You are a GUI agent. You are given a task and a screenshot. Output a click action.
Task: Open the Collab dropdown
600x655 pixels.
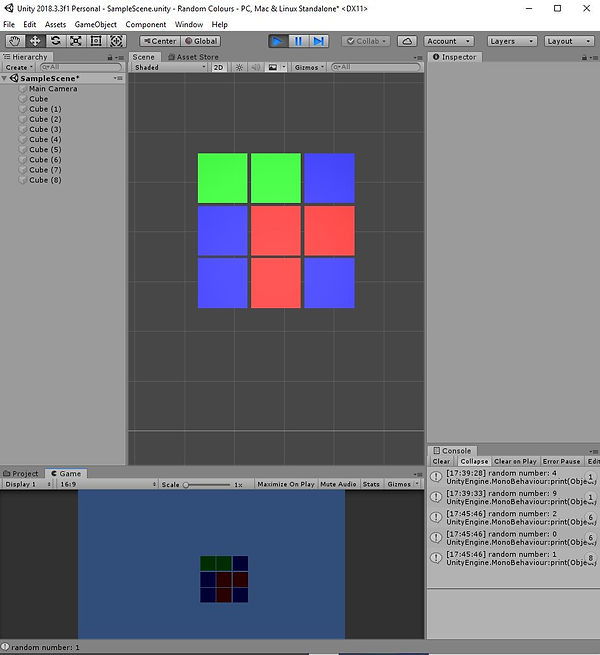pyautogui.click(x=366, y=41)
